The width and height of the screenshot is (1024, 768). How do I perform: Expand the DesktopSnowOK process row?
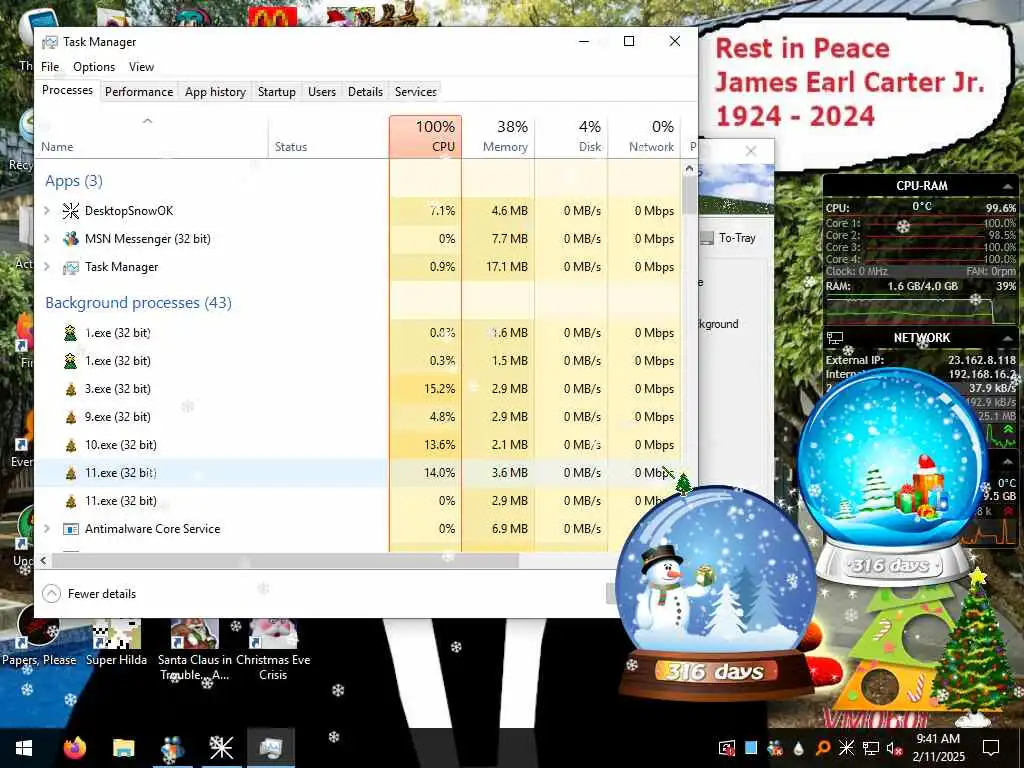(x=46, y=210)
